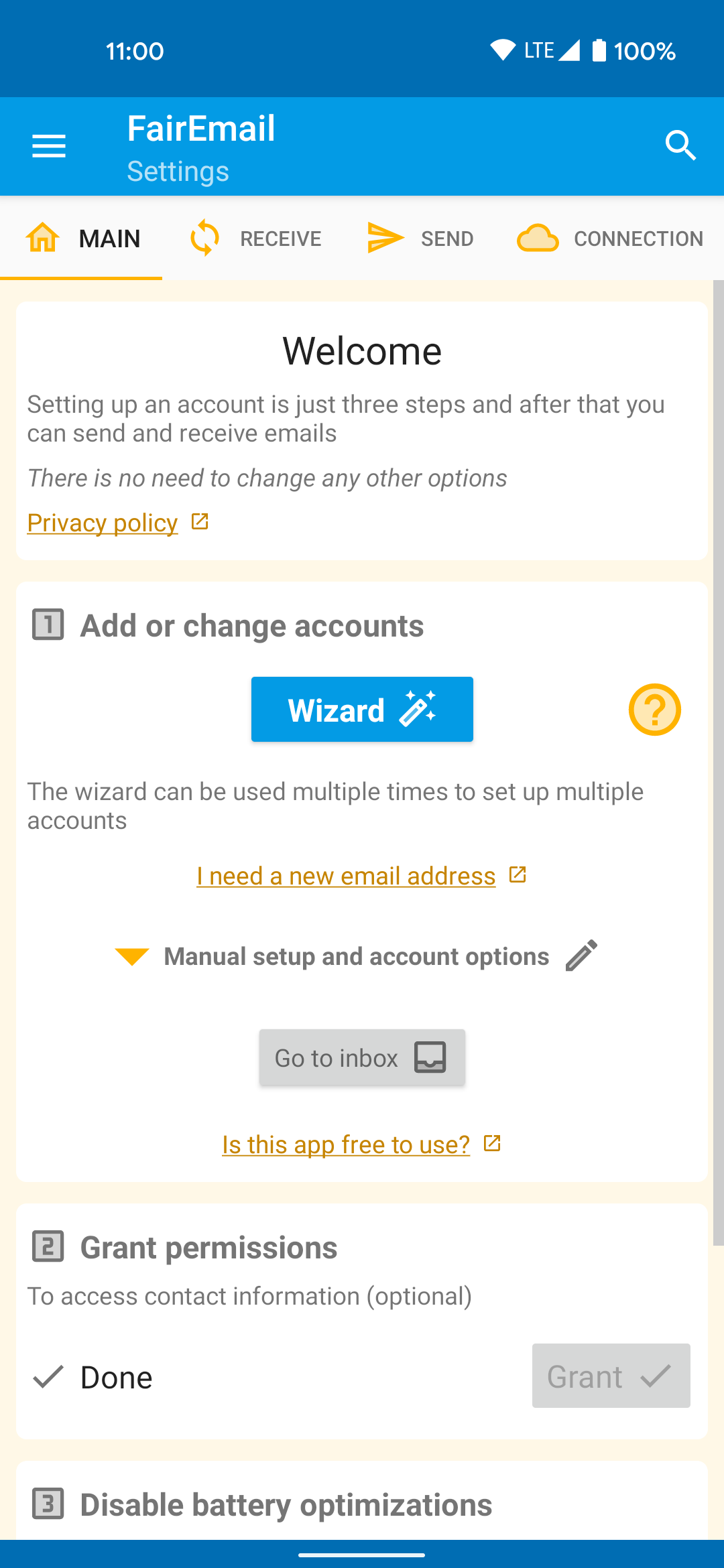Tap the external link icon after Privacy policy
This screenshot has width=724, height=1568.
tap(200, 521)
